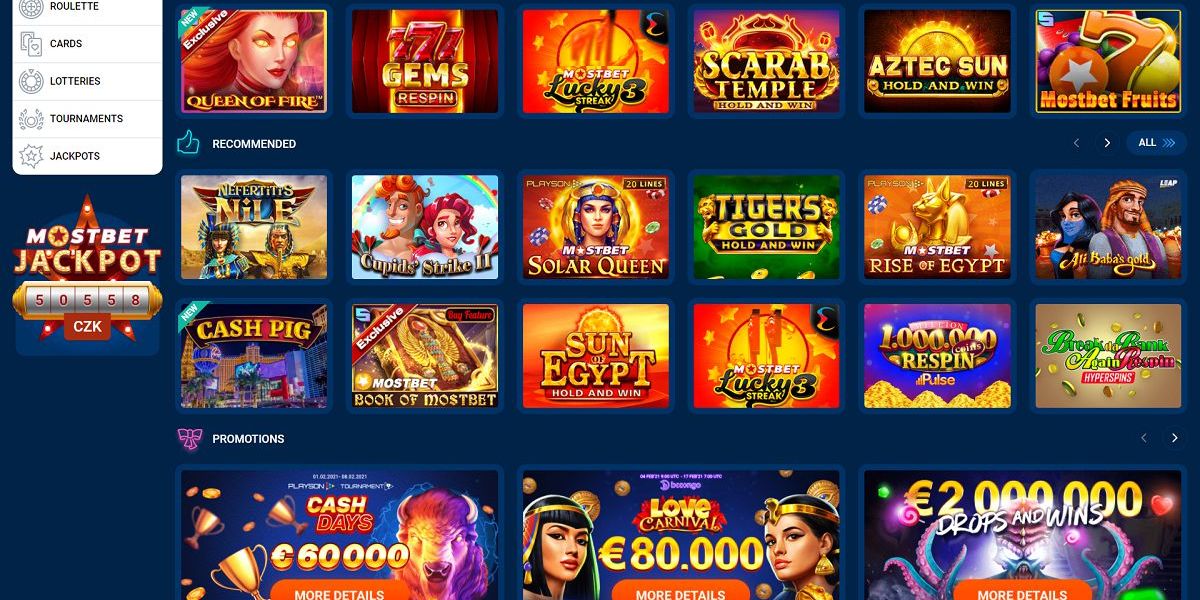1200x600 pixels.
Task: Click the Promotions gift bow icon
Action: [x=188, y=438]
